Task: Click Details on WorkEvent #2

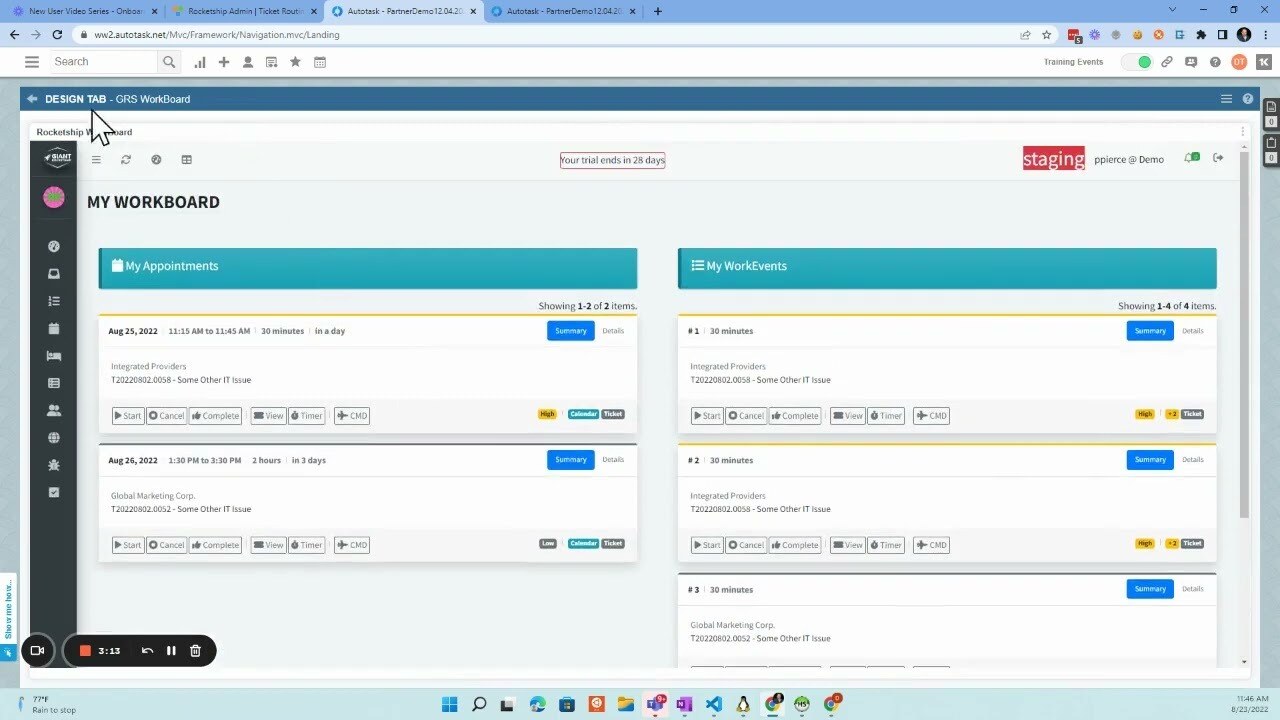Action: pos(1193,460)
